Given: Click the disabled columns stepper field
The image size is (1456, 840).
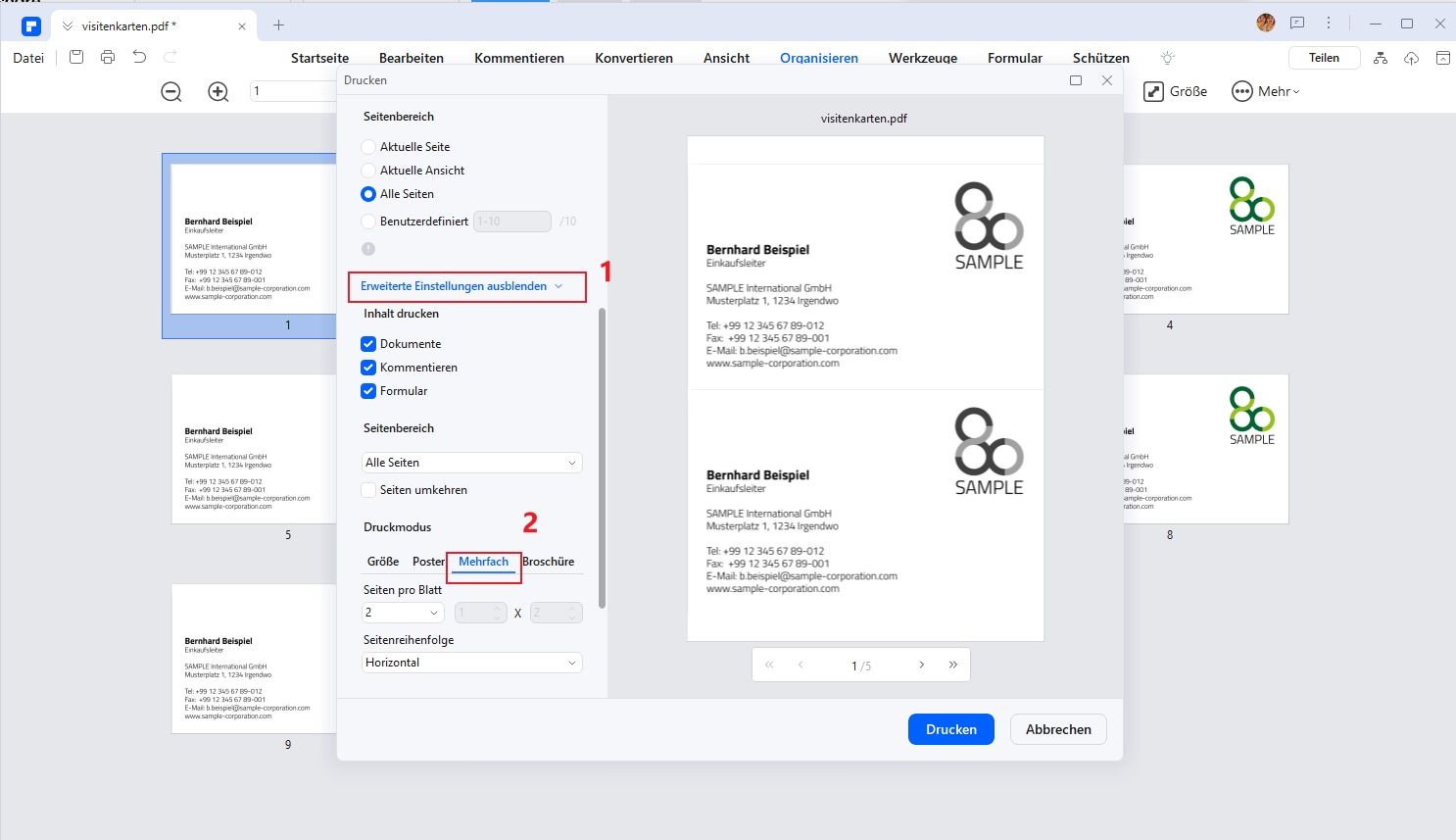Looking at the screenshot, I should click(x=481, y=613).
